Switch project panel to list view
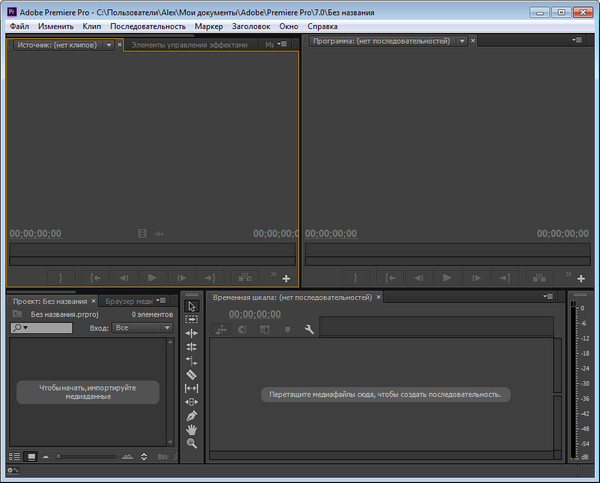 [x=15, y=457]
